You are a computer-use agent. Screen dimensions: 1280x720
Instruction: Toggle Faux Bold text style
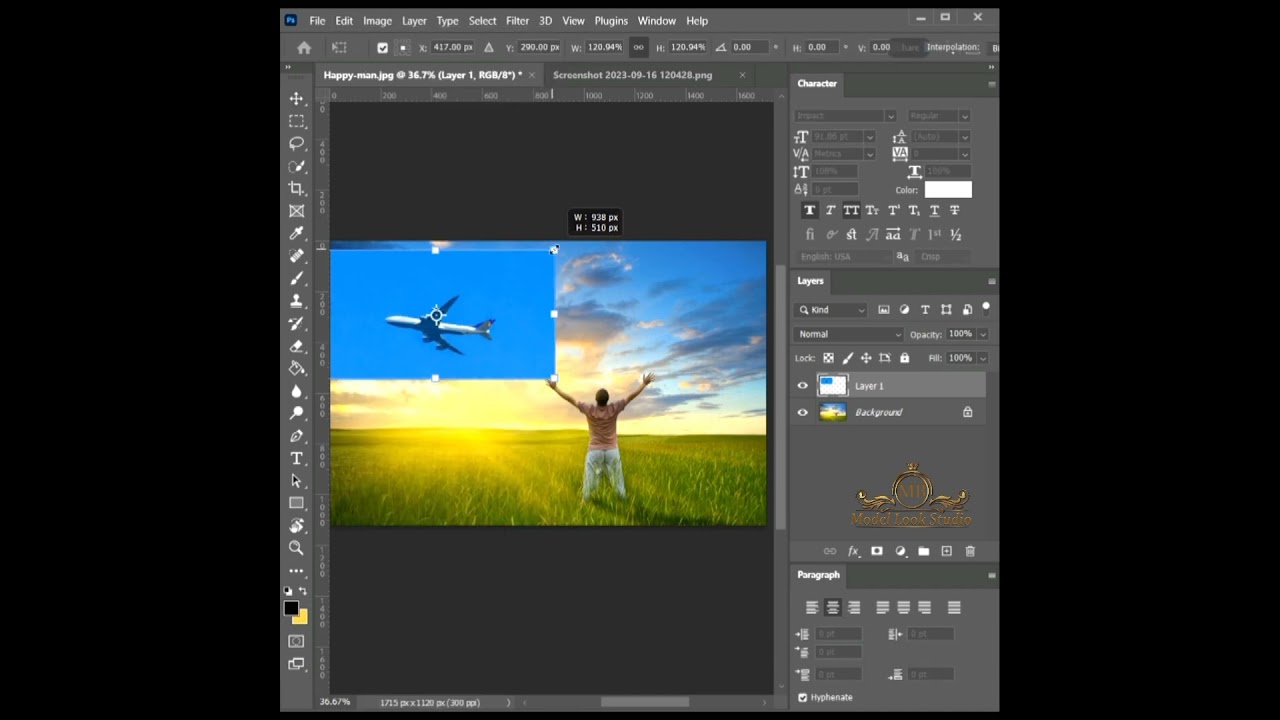click(810, 211)
